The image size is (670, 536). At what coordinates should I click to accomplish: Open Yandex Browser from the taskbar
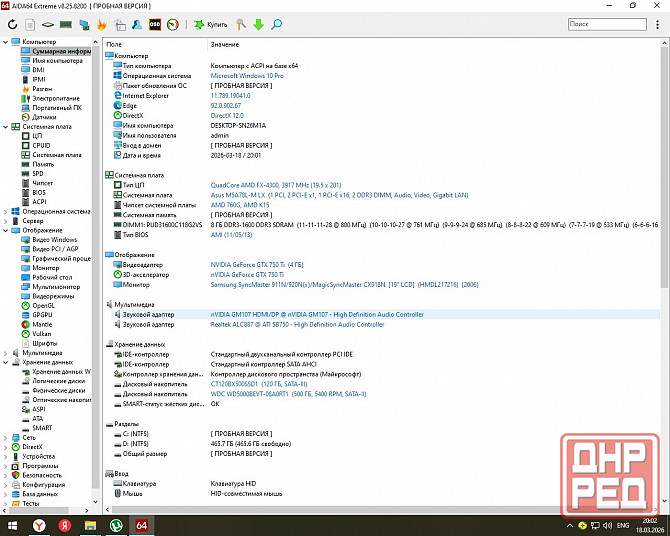pos(40,524)
